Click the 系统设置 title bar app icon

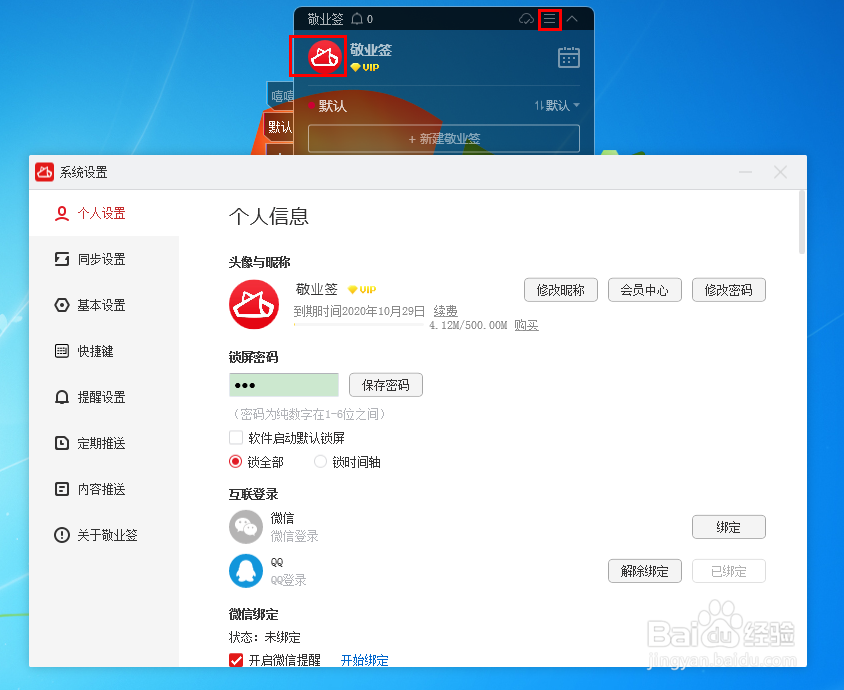coord(45,172)
